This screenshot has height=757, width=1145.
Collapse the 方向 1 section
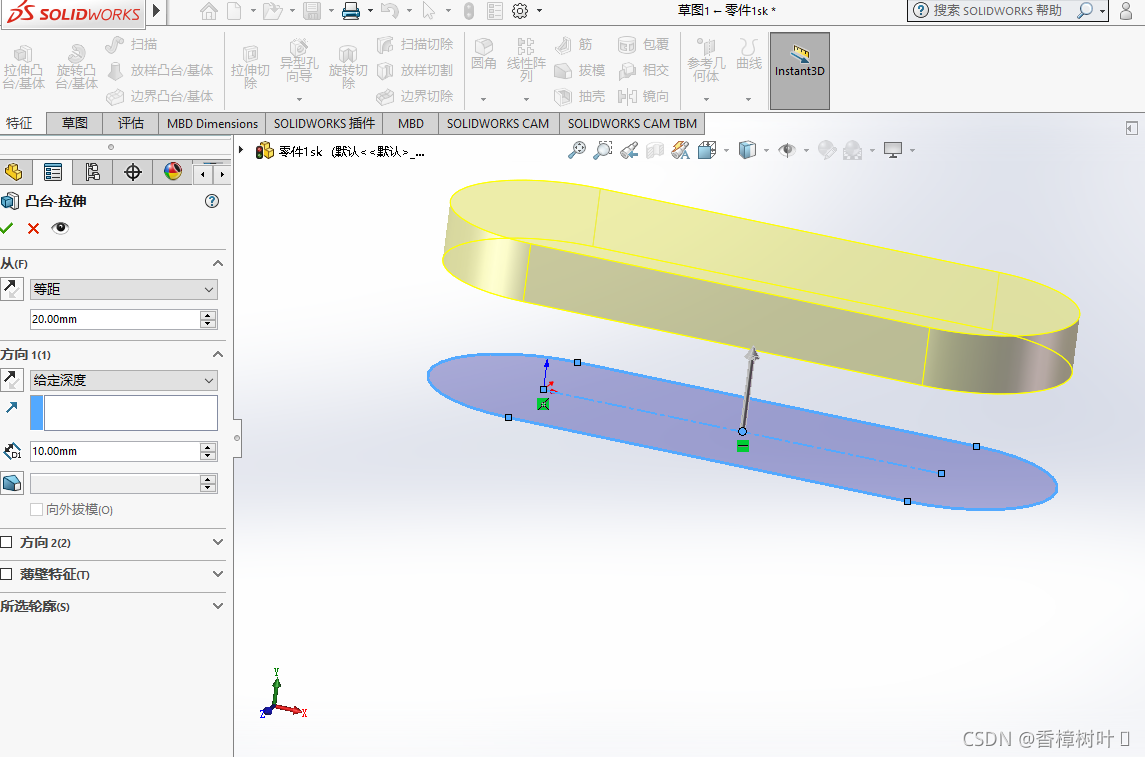tap(218, 354)
